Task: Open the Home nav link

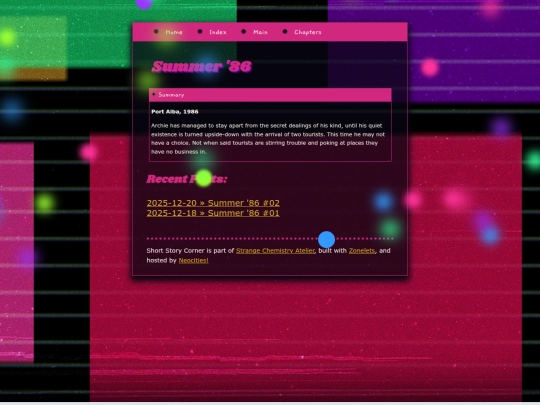Action: [x=174, y=32]
